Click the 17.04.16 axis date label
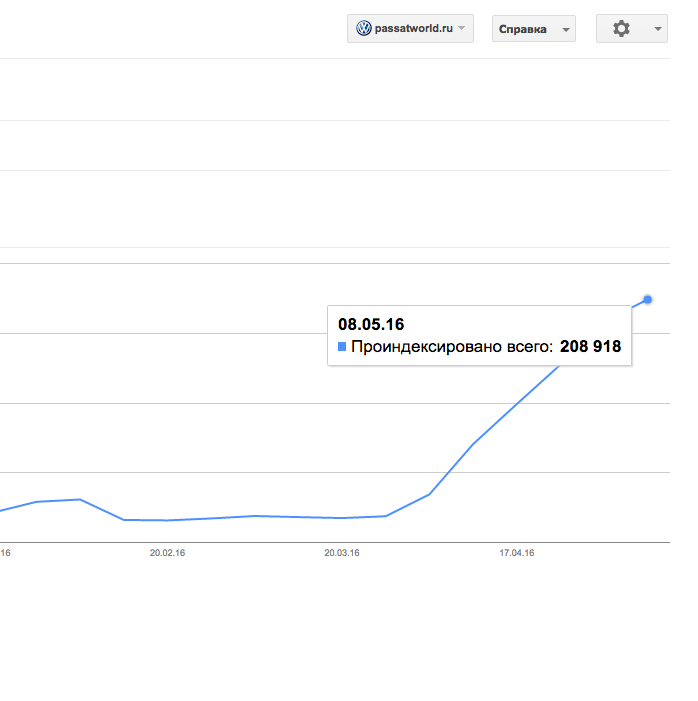 [x=517, y=553]
